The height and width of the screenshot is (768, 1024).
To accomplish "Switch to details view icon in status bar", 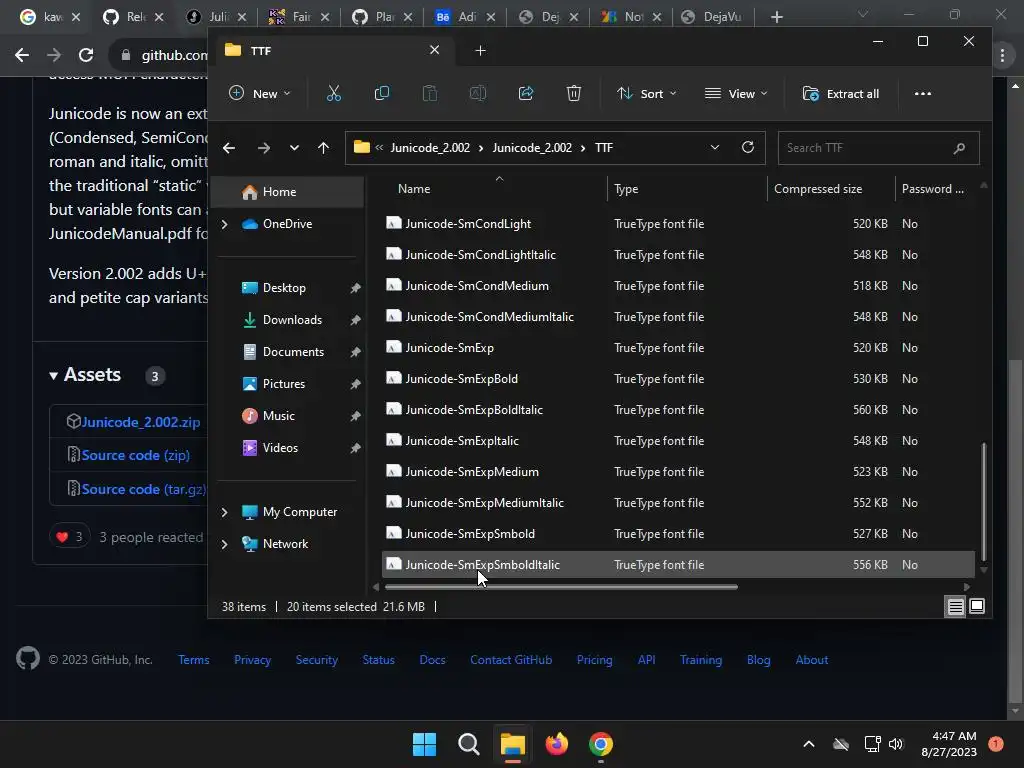I will (955, 607).
